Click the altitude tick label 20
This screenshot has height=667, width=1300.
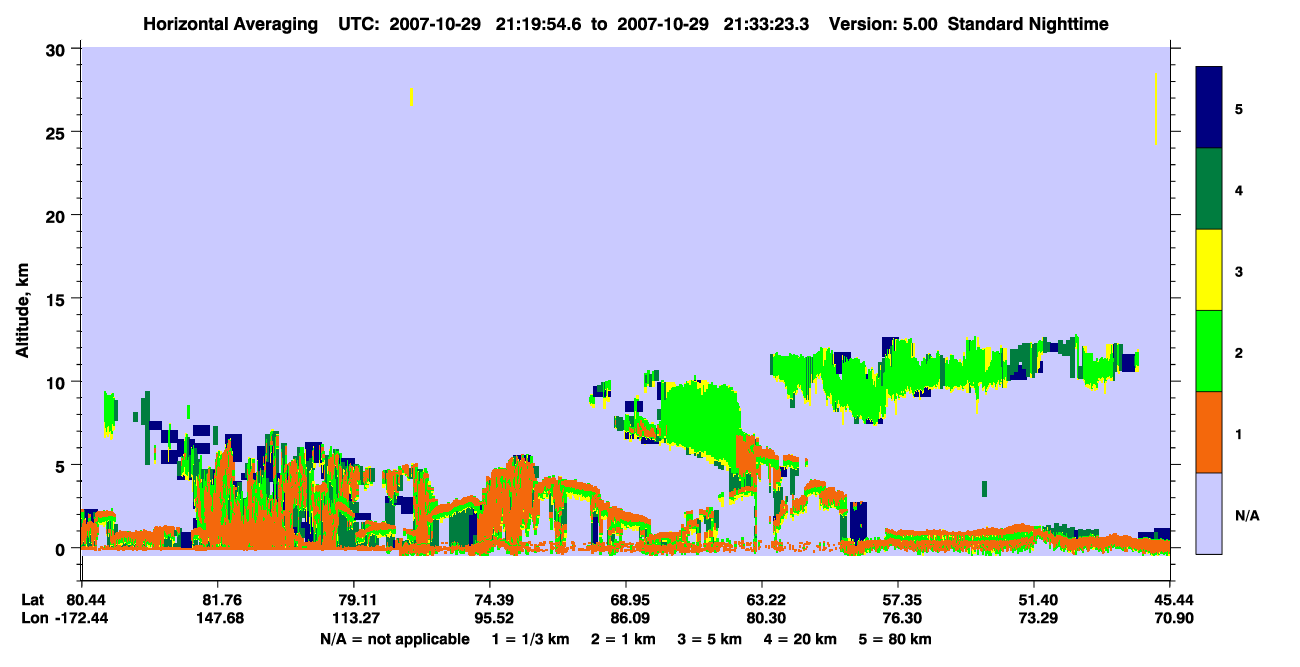(58, 215)
